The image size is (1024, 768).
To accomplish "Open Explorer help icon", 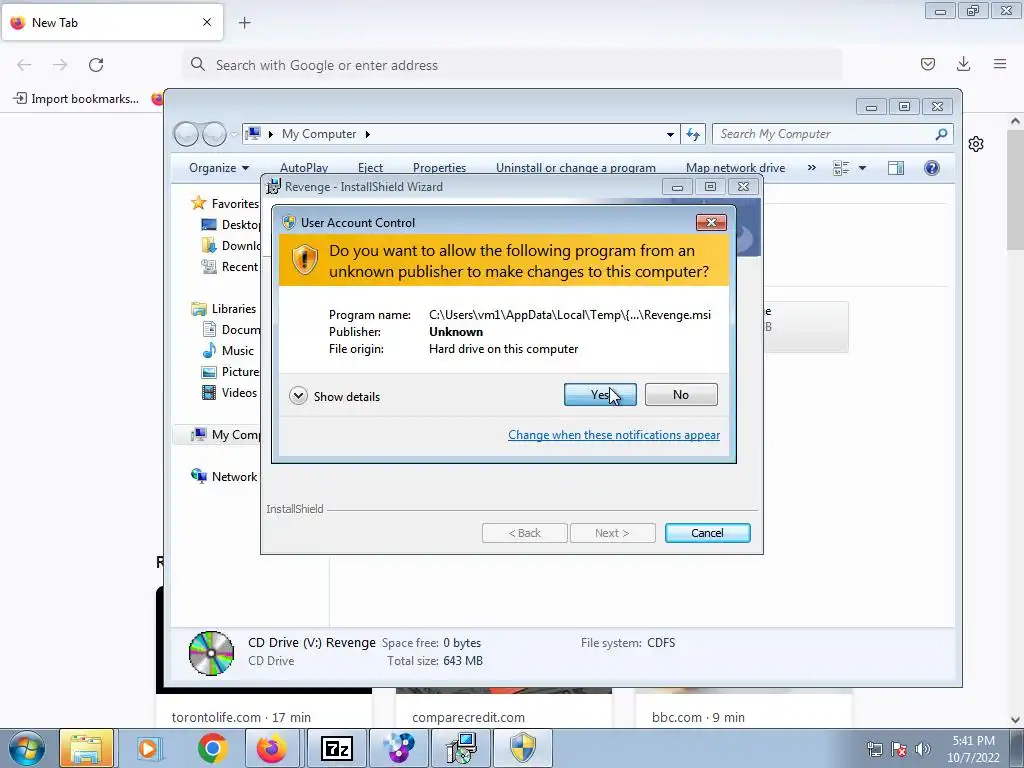I will pos(932,168).
